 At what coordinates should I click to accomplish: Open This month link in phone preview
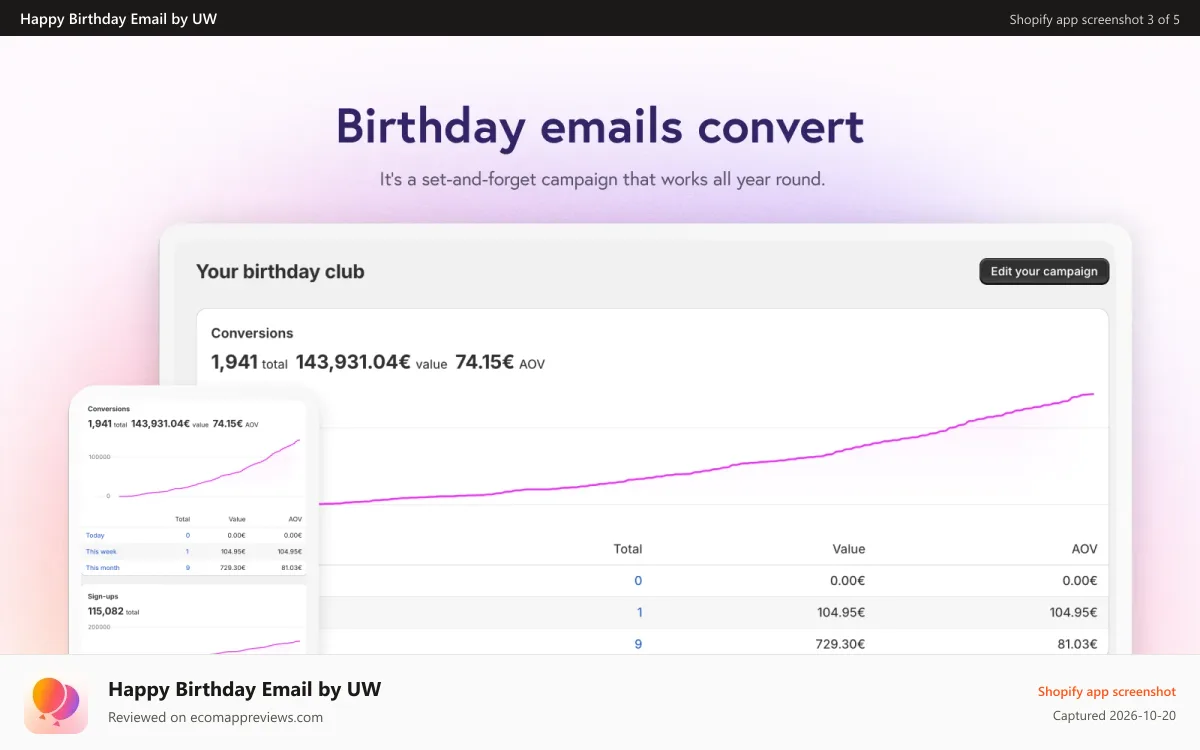[x=102, y=568]
